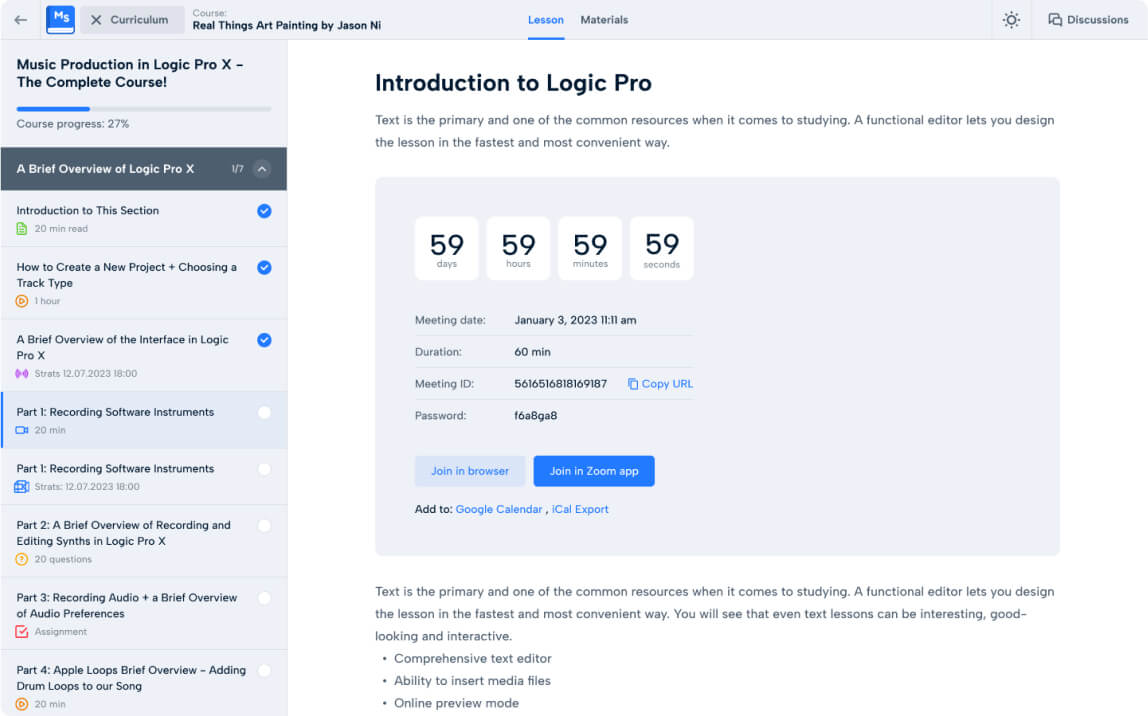Switch to the Materials tab
Image resolution: width=1148 pixels, height=716 pixels.
(x=604, y=20)
